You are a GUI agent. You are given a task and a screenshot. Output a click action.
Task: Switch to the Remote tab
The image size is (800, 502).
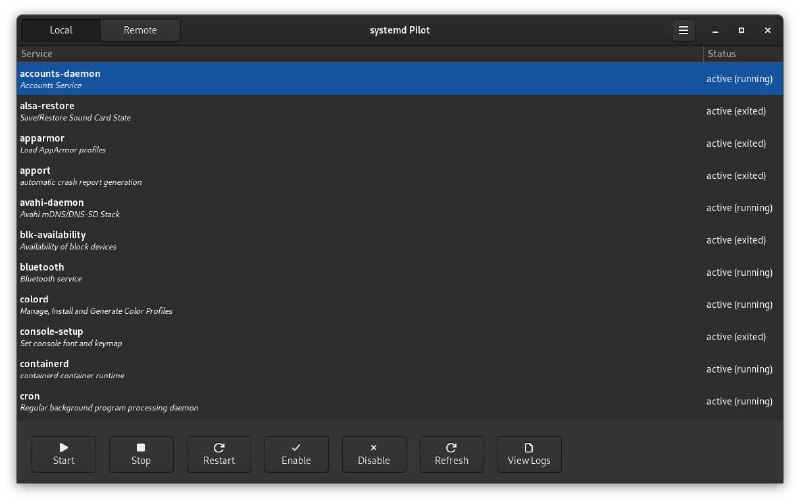tap(140, 30)
